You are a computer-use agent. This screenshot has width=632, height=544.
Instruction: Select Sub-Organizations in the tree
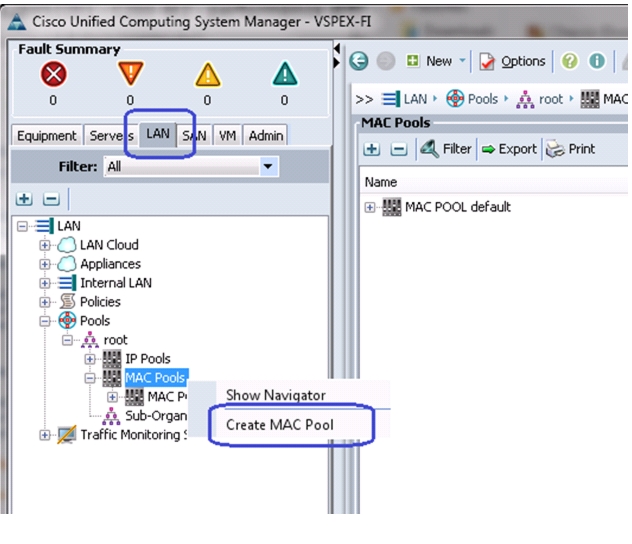156,415
